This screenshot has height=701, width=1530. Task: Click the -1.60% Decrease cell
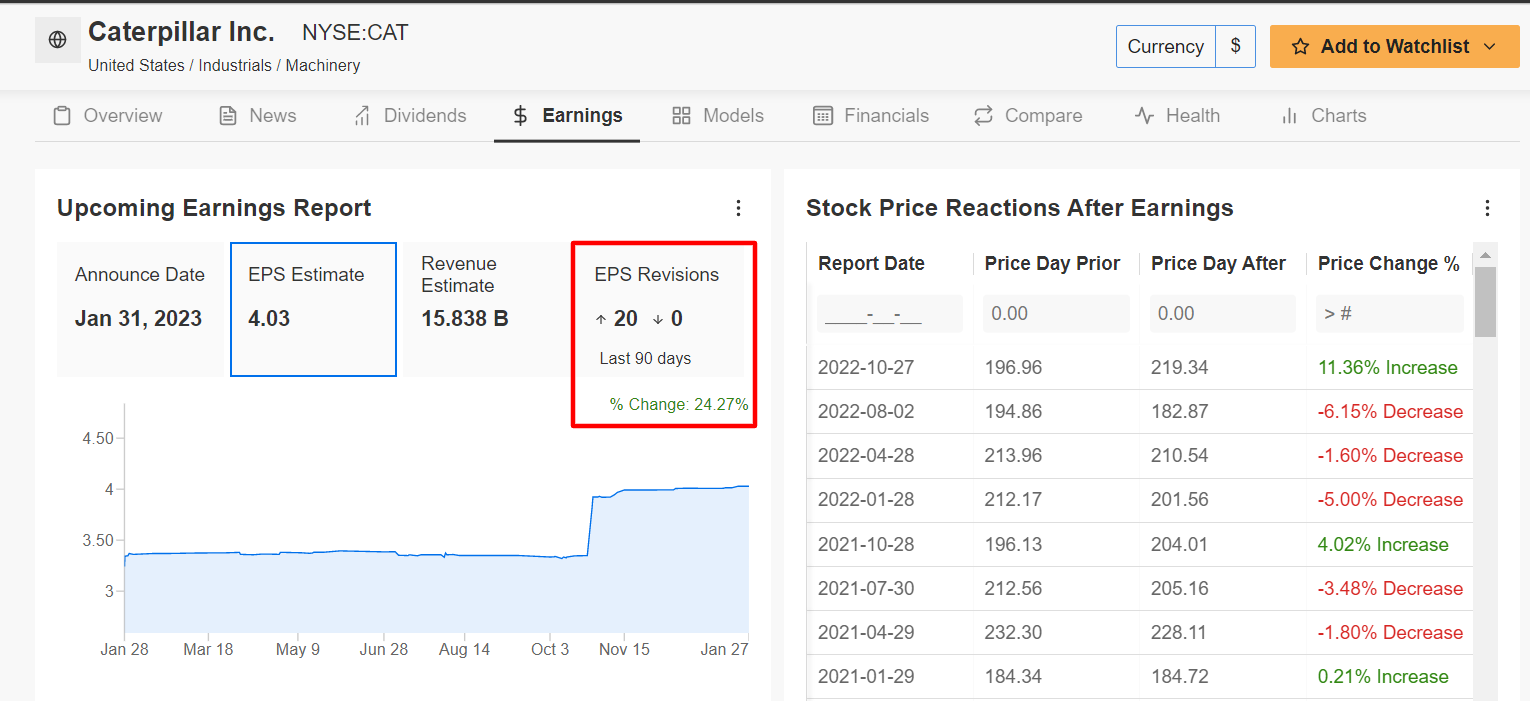pyautogui.click(x=1390, y=456)
